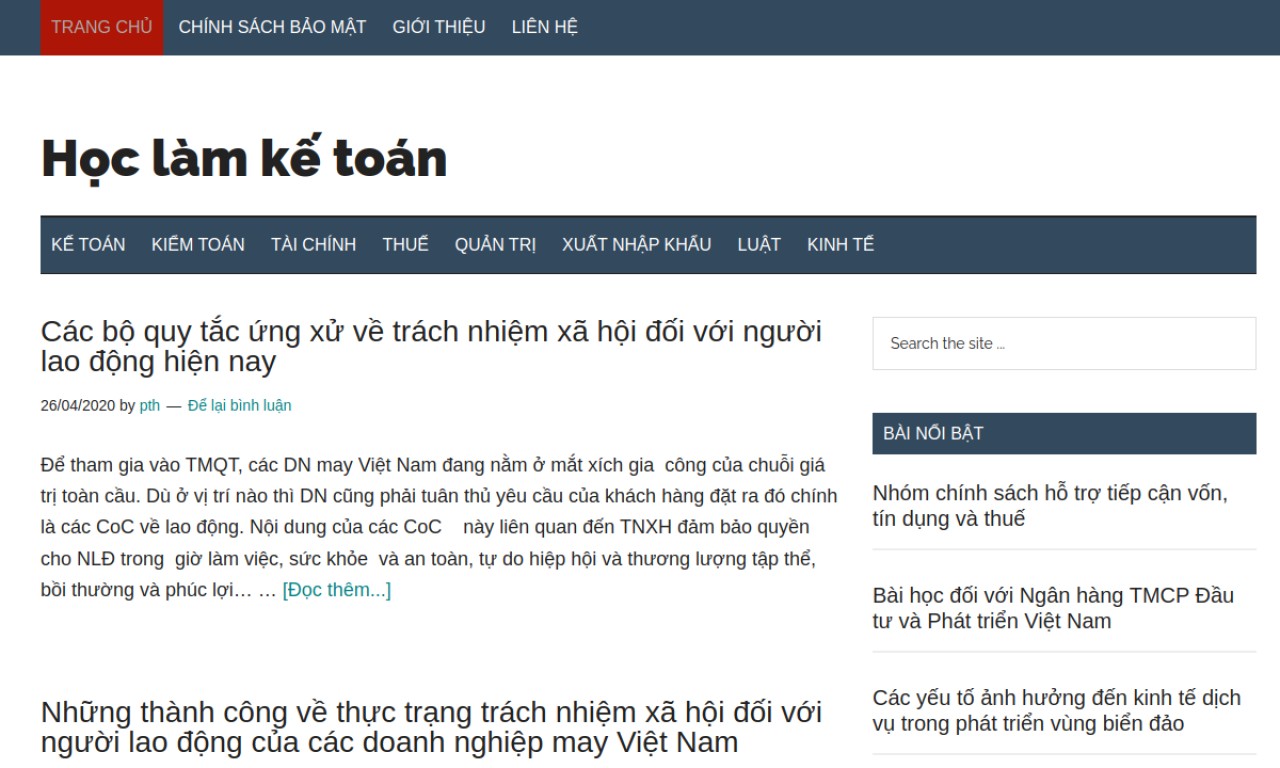This screenshot has height=768, width=1280.
Task: Open the KIỂM TOÁN category
Action: pos(198,245)
